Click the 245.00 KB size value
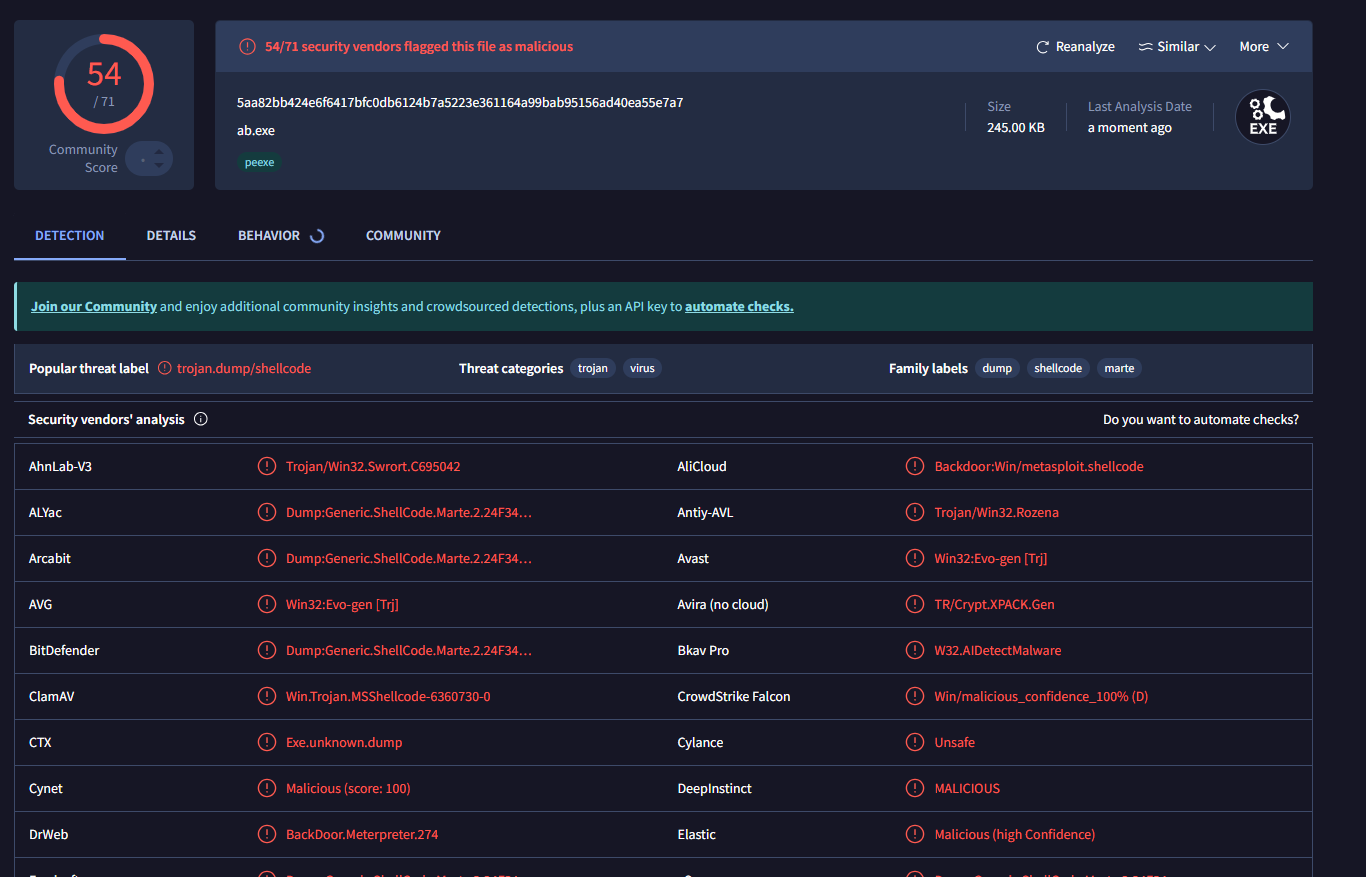 (1016, 128)
